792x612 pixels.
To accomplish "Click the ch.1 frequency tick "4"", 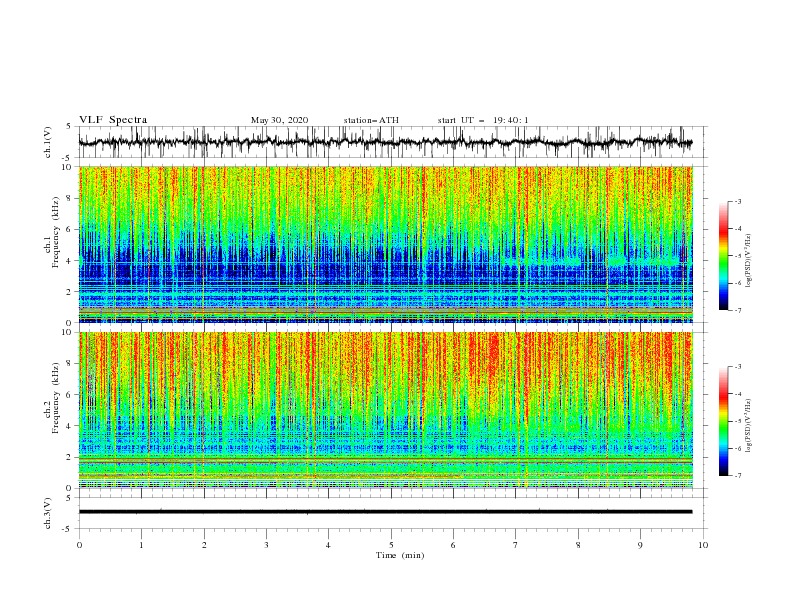I will (70, 261).
